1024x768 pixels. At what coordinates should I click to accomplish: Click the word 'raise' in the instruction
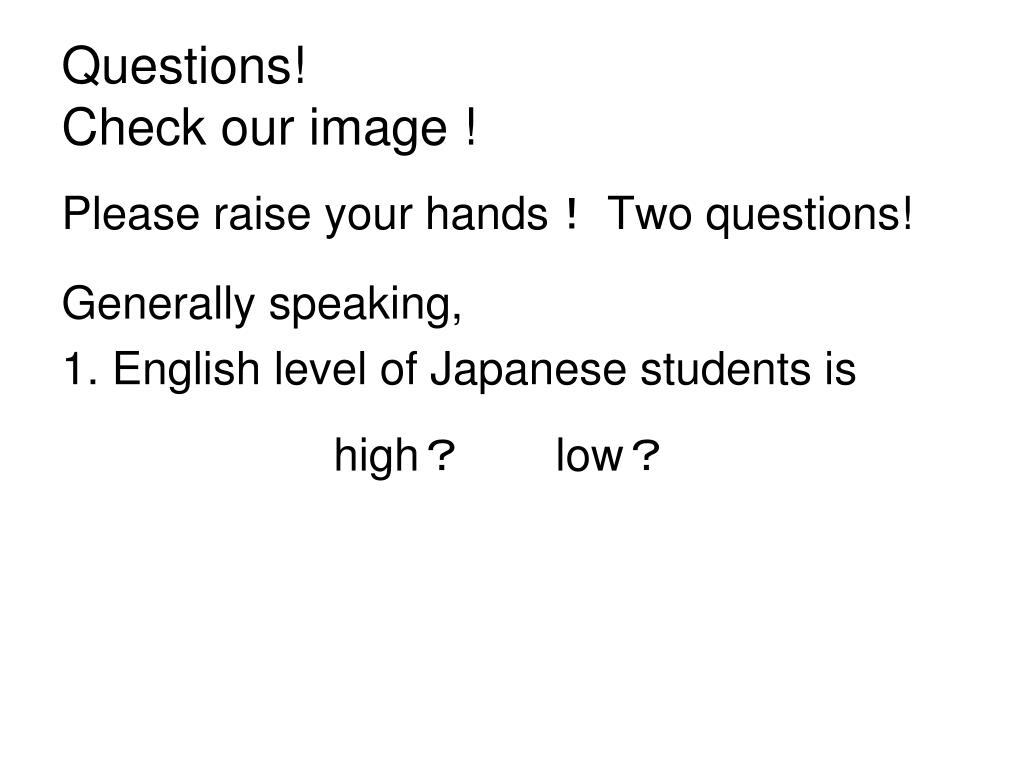point(261,214)
